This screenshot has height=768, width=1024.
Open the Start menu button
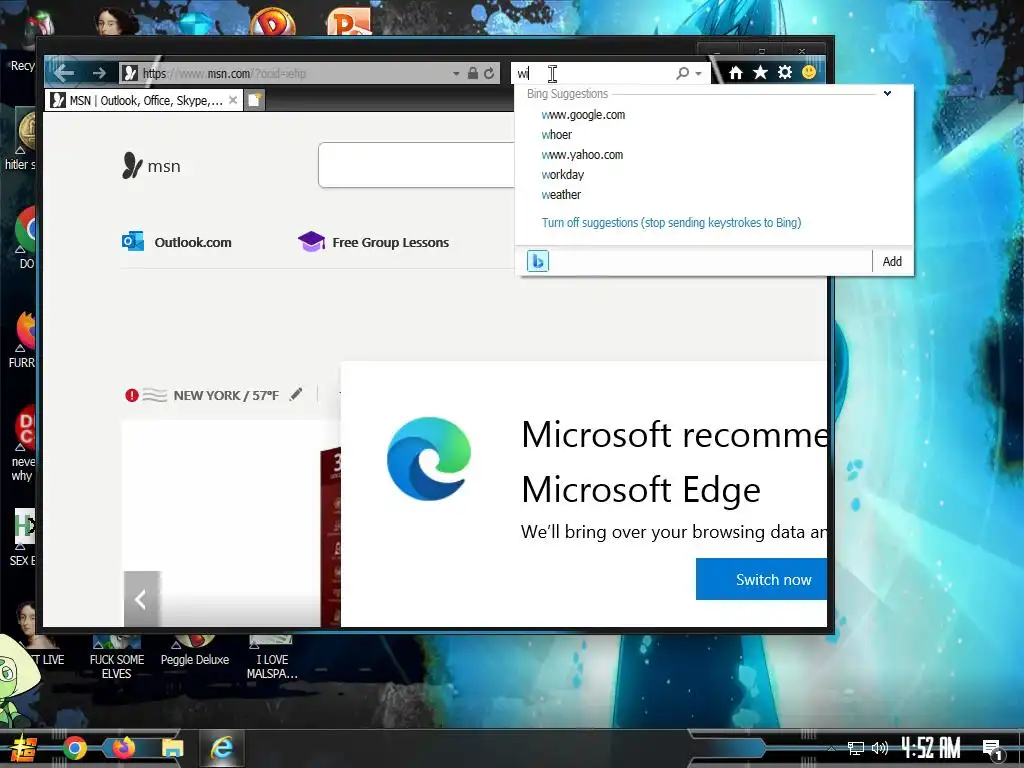24,748
